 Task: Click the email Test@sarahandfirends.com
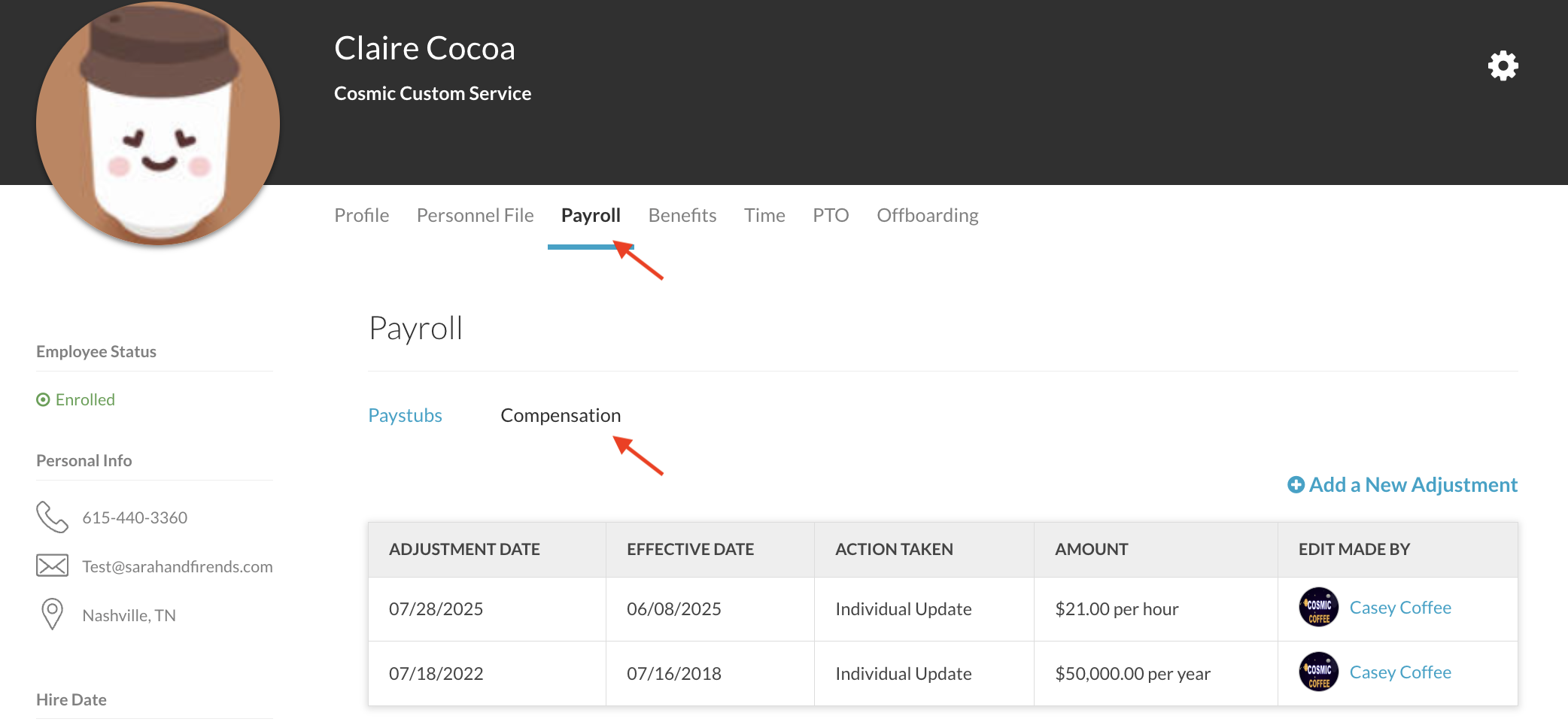click(178, 566)
